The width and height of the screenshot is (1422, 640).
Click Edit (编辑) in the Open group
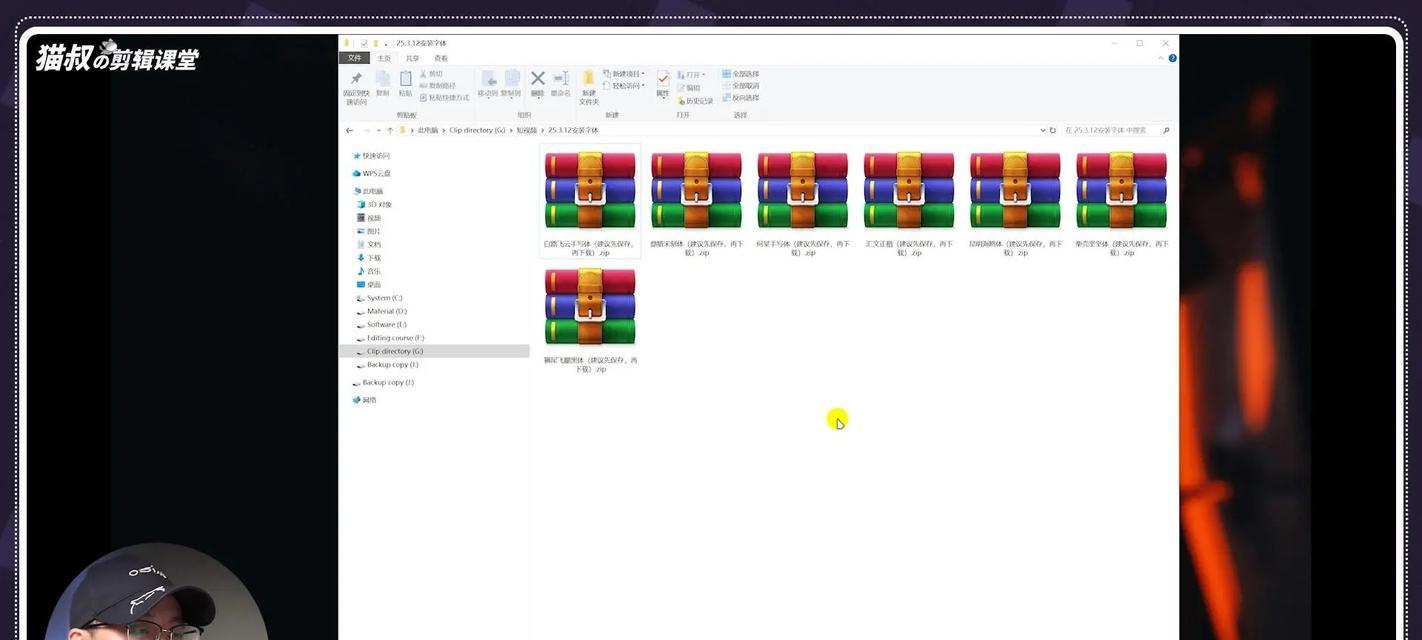tap(688, 88)
